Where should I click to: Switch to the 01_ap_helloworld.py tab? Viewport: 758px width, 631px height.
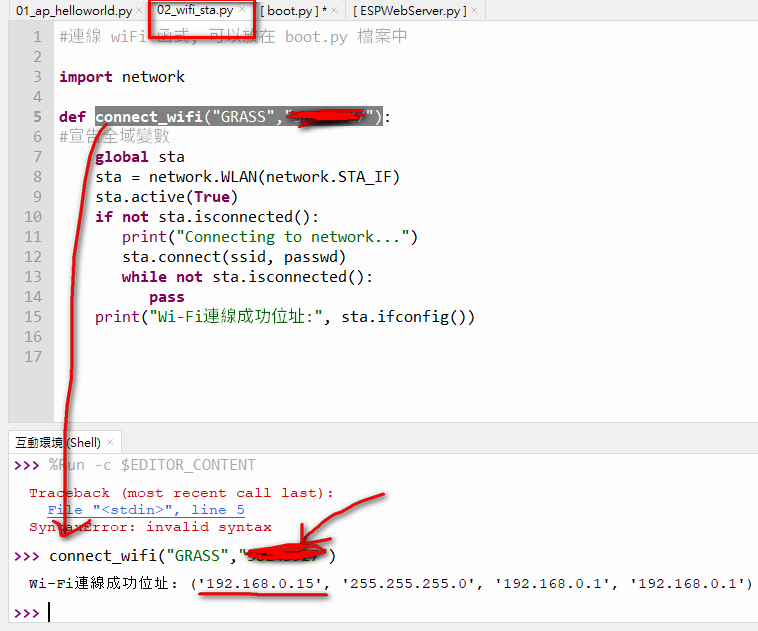(x=72, y=11)
